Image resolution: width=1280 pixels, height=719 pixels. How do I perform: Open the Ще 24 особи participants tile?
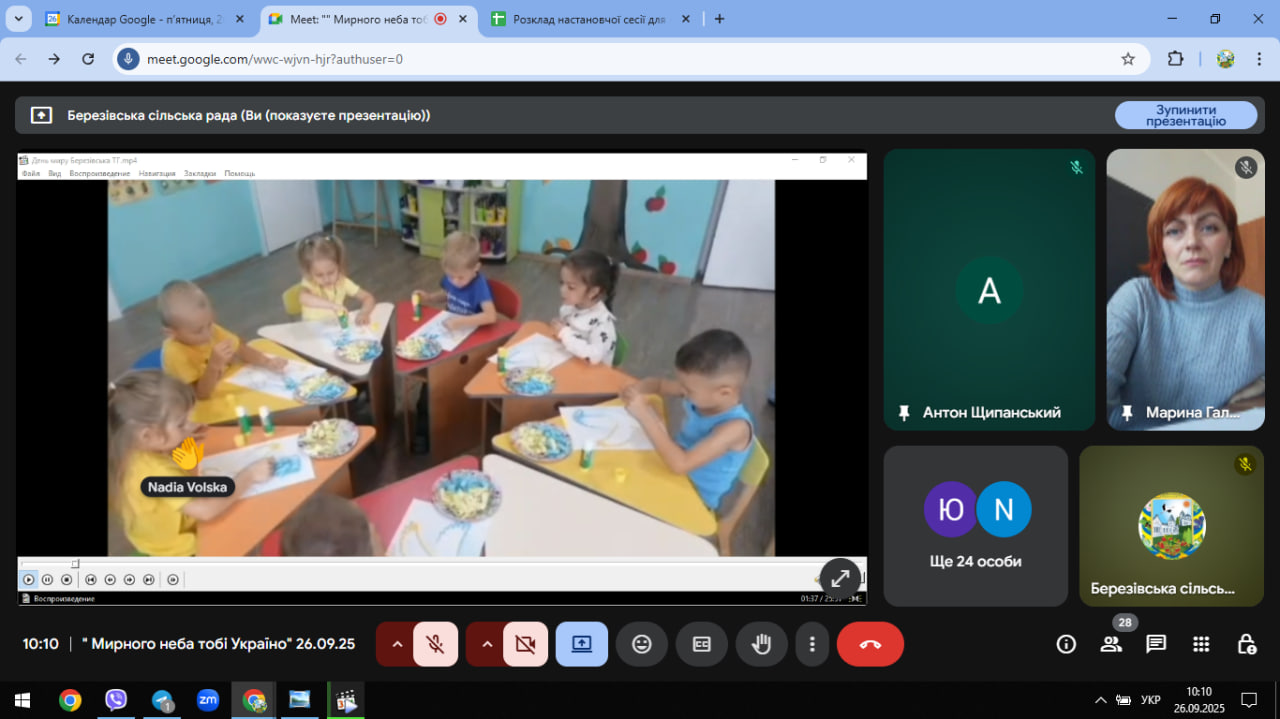[x=975, y=526]
